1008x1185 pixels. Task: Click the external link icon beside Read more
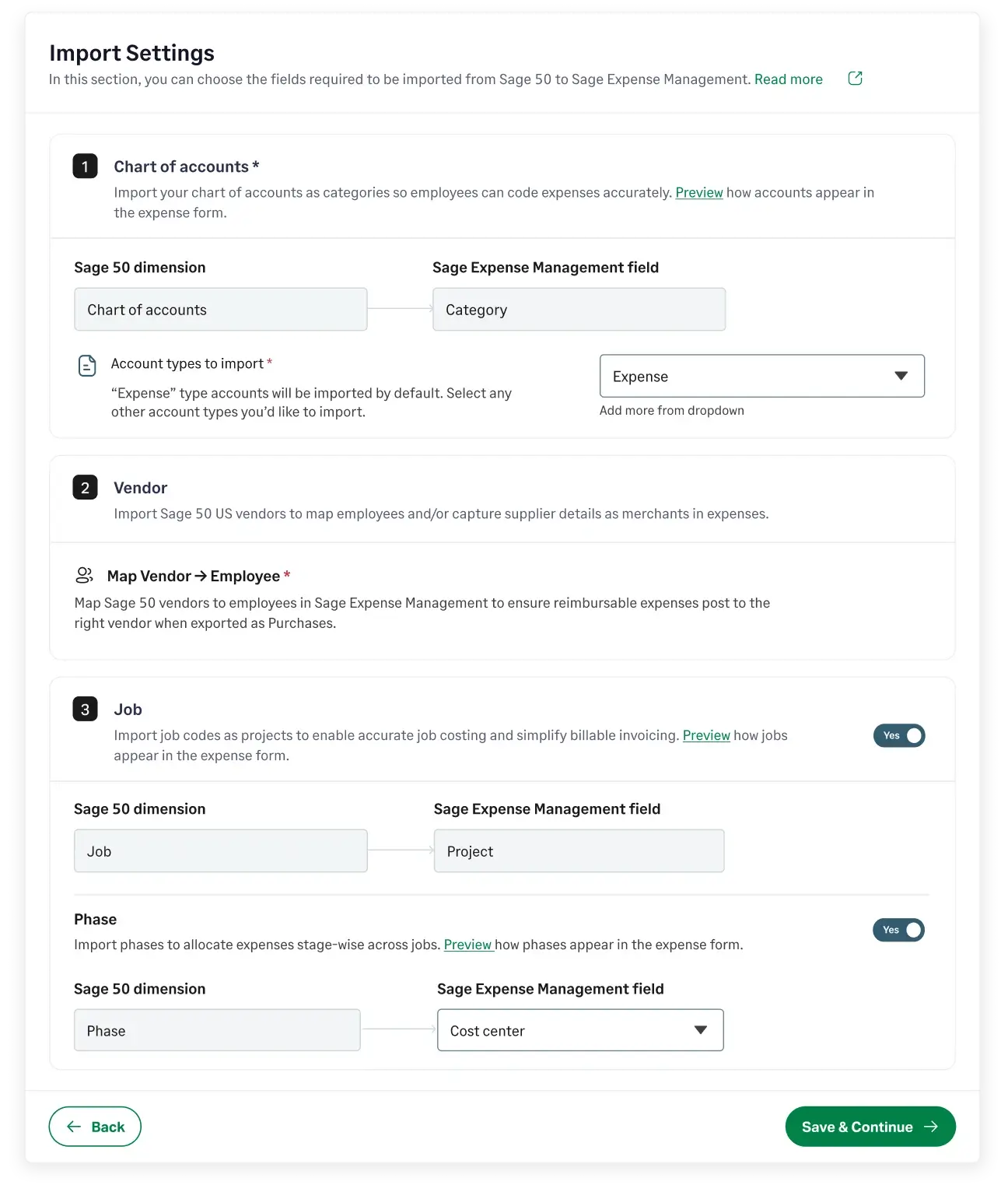point(855,78)
